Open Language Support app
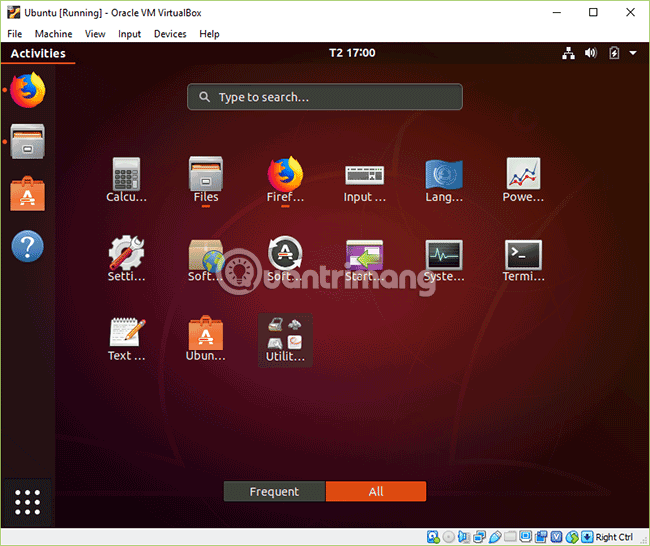Image resolution: width=650 pixels, height=546 pixels. click(444, 180)
